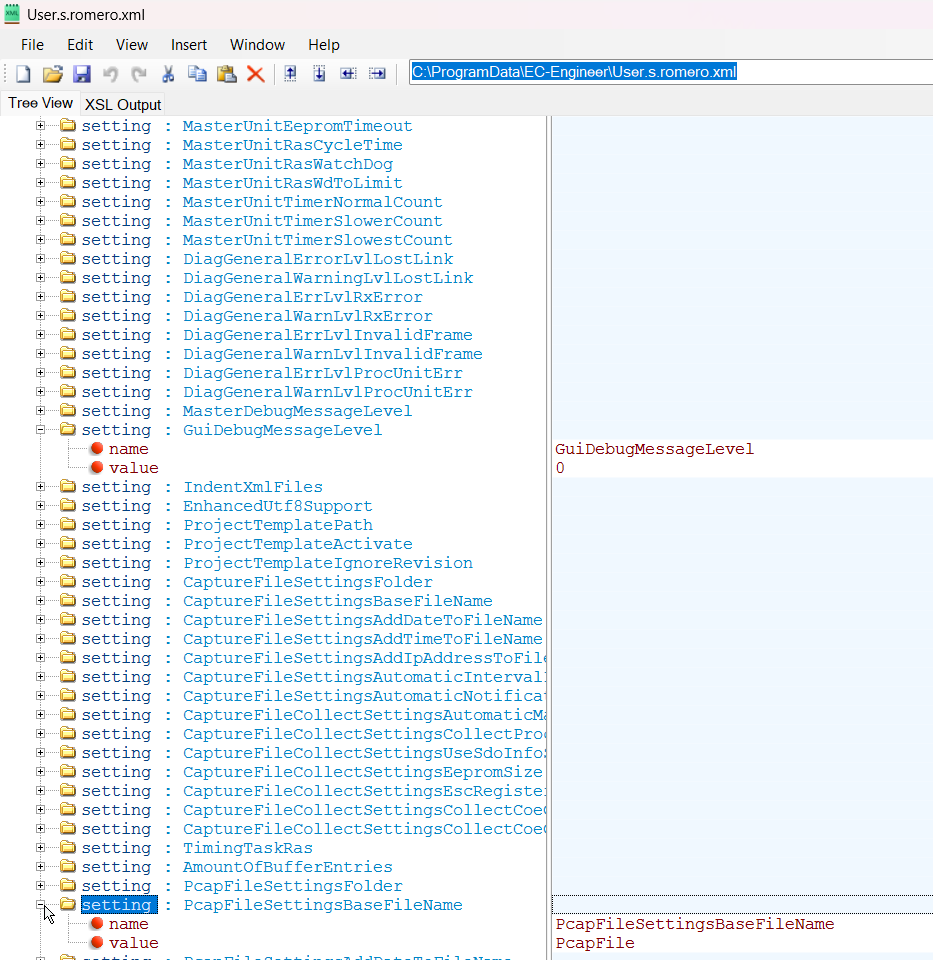The image size is (933, 960).
Task: Click the Move Right arrow toolbar icon
Action: tap(377, 74)
